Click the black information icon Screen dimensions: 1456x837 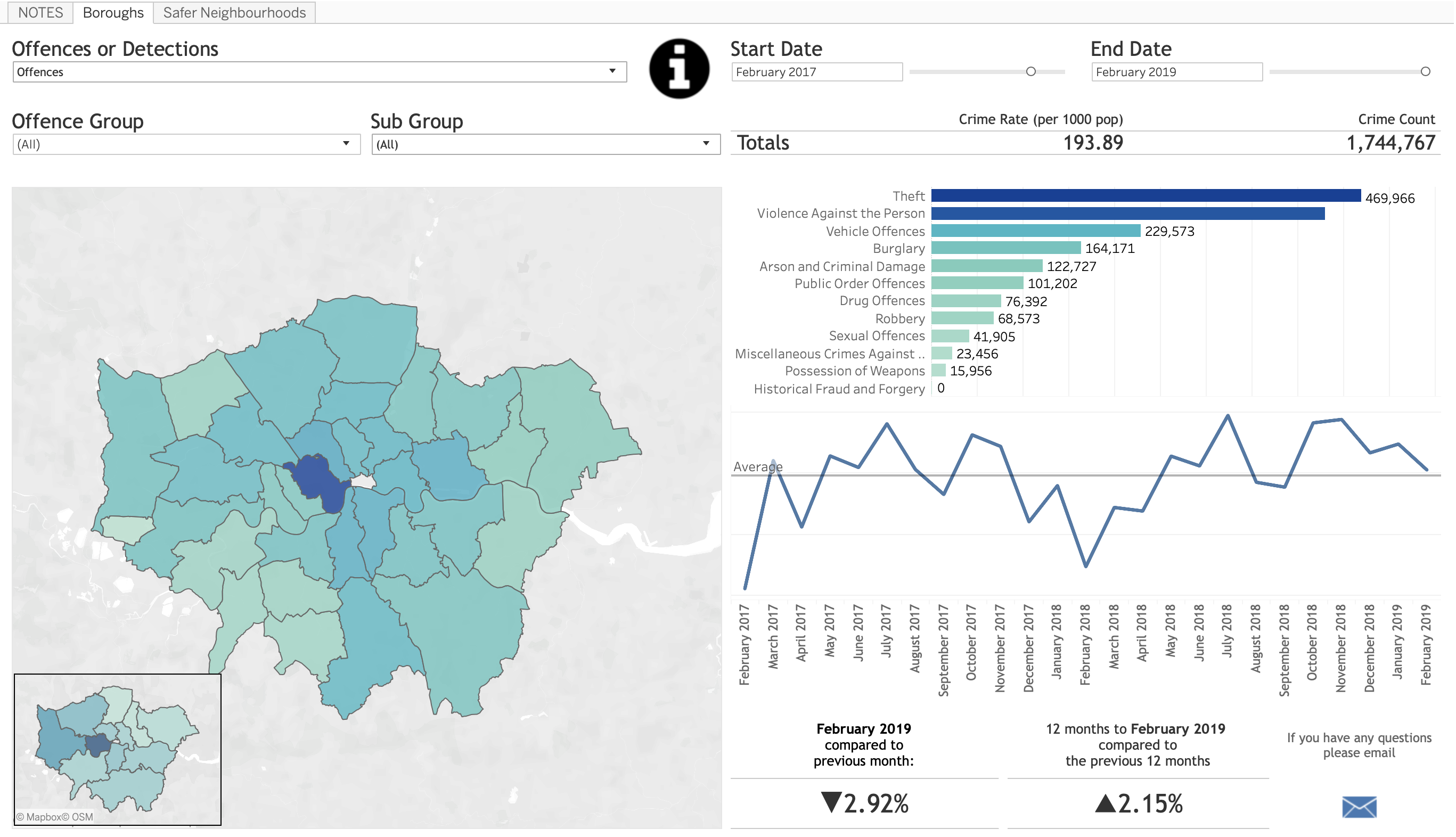point(680,69)
